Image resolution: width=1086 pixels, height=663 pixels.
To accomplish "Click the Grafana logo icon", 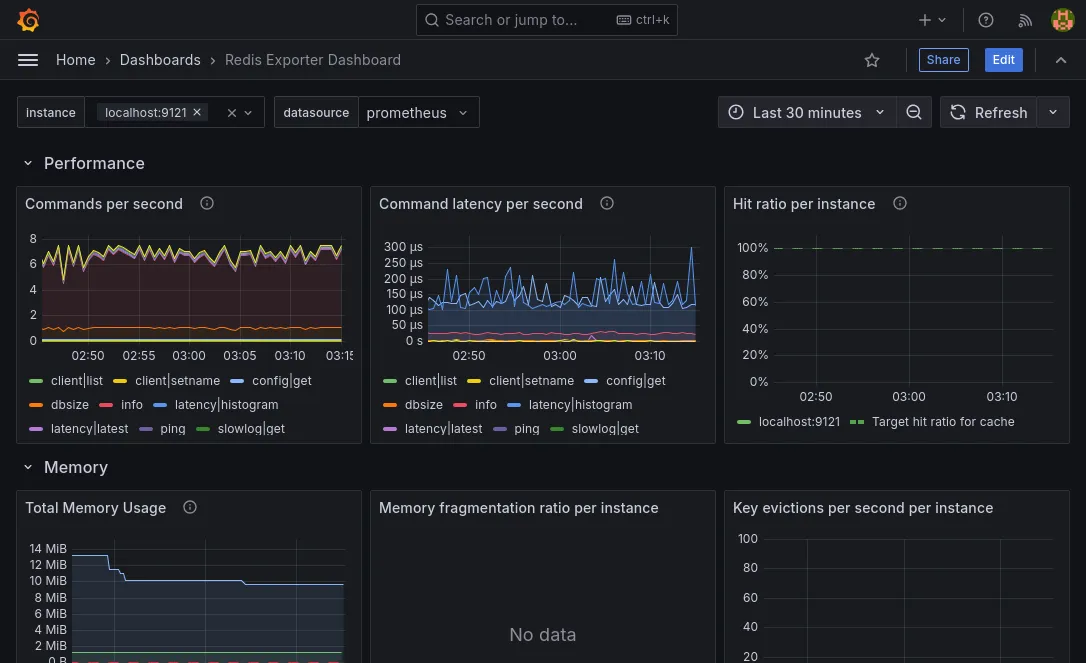I will tap(28, 20).
